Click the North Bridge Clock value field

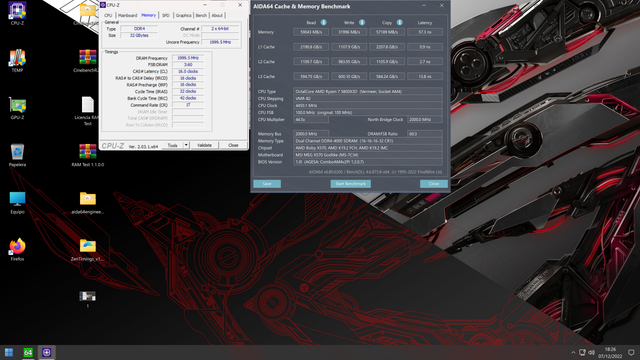coord(425,120)
